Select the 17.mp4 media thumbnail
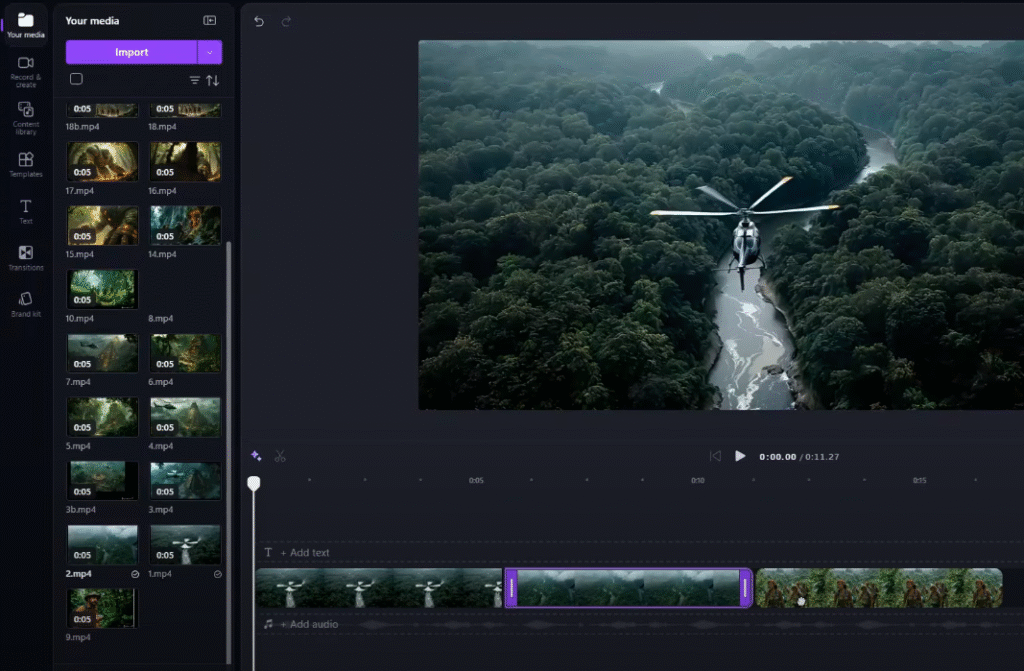Viewport: 1024px width, 671px height. (x=102, y=161)
